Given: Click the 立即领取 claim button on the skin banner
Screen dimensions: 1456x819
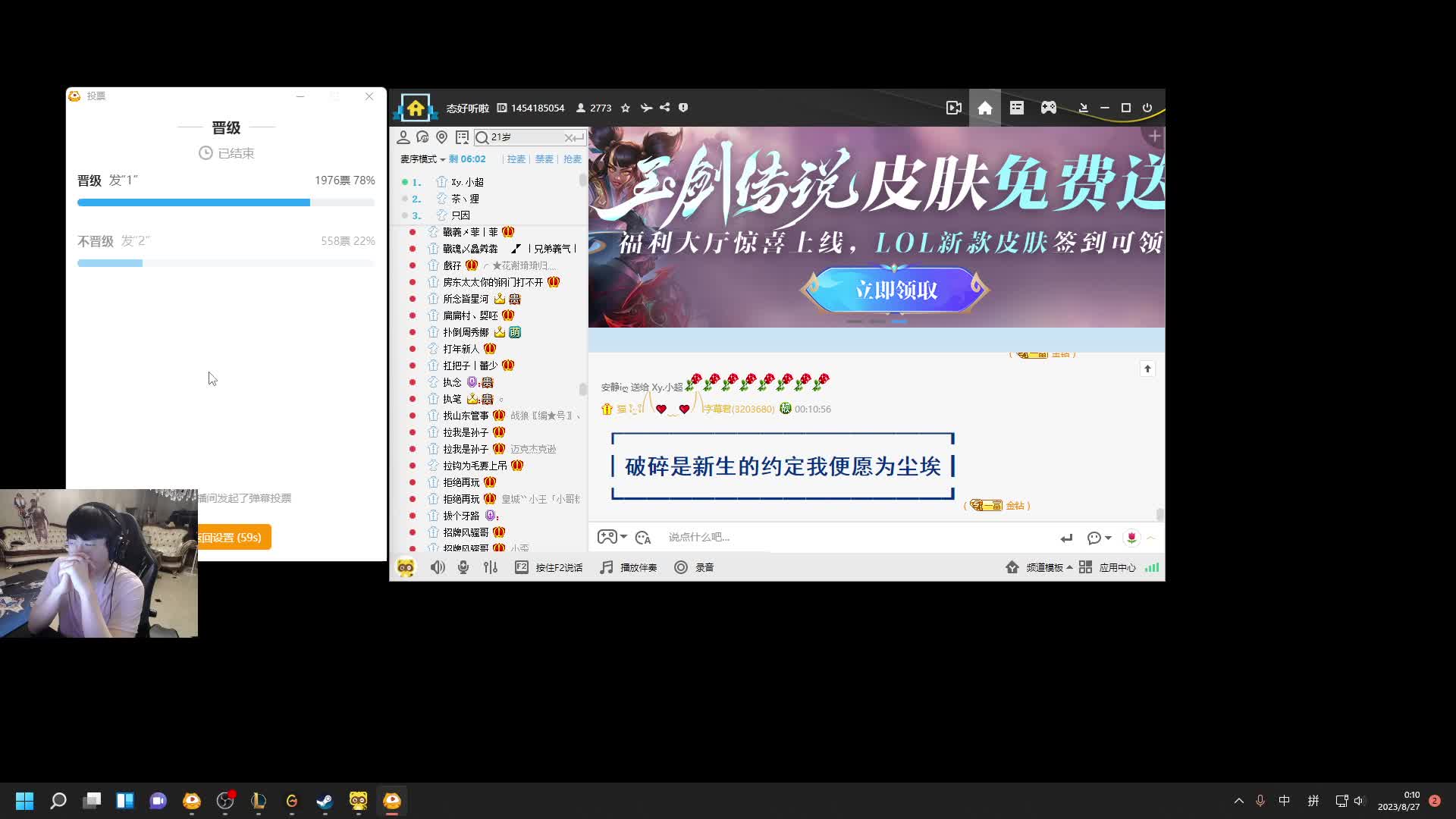Looking at the screenshot, I should (895, 290).
